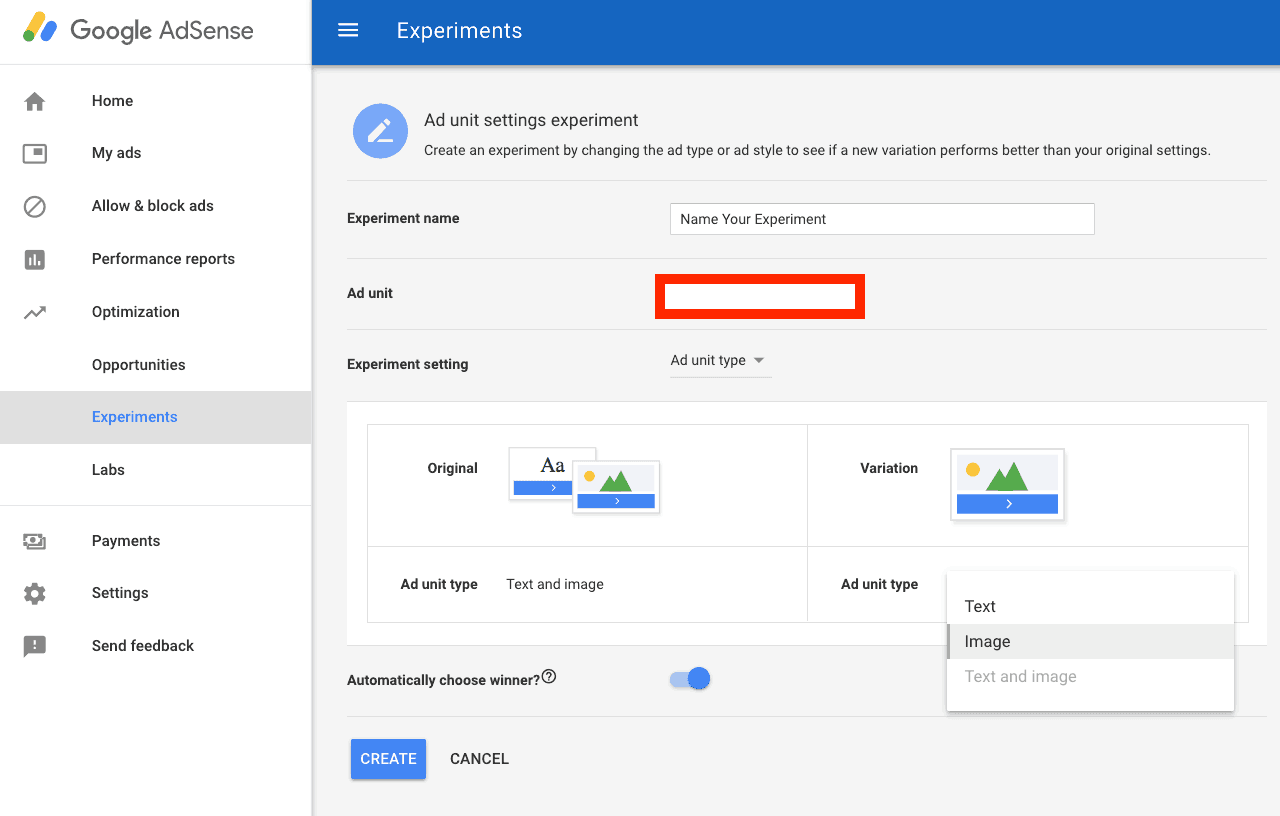Click the Variation ad preview thumbnail

1007,484
